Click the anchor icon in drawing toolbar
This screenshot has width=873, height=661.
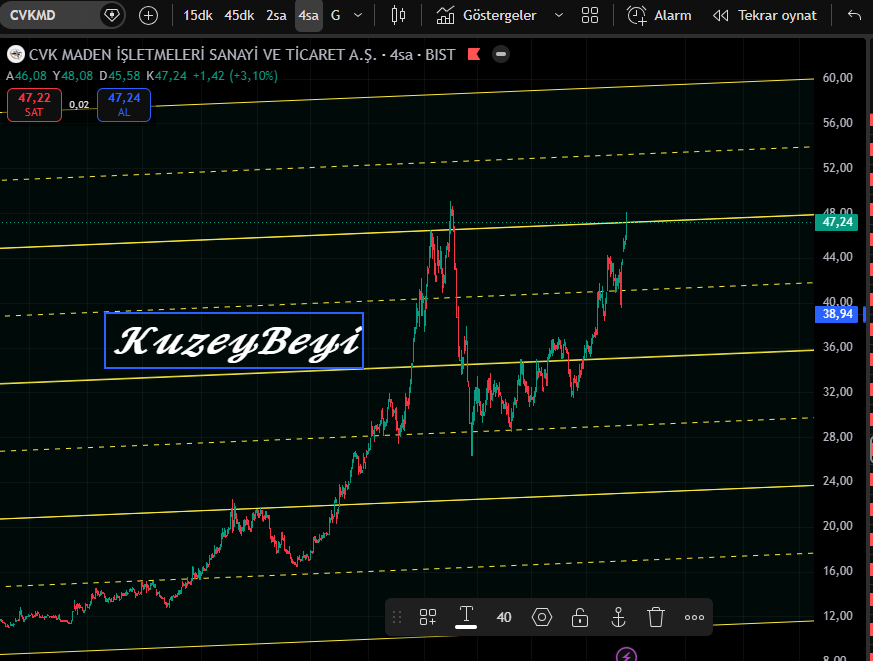(x=618, y=617)
